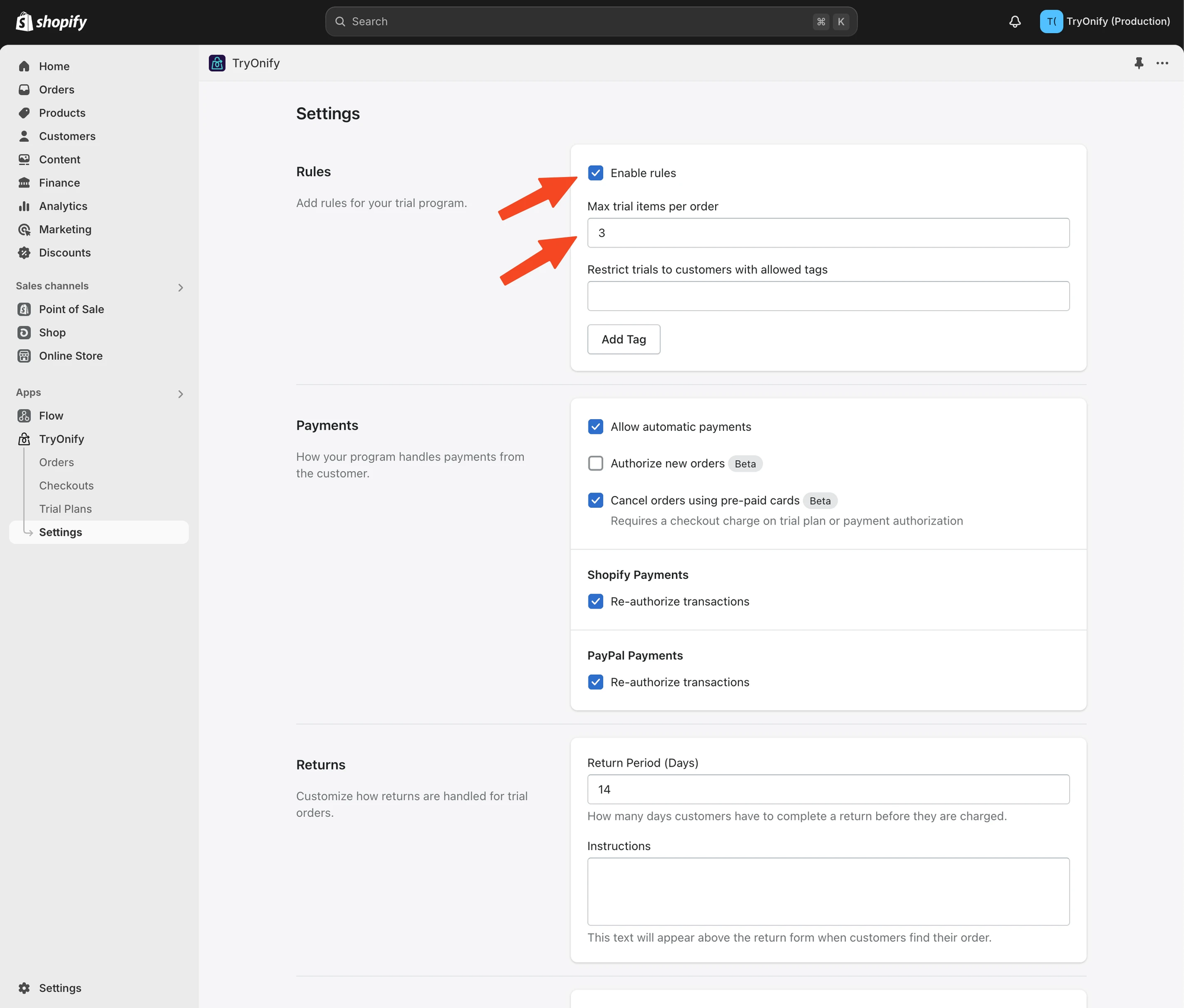
Task: Check Authorize new orders checkbox
Action: 596,463
